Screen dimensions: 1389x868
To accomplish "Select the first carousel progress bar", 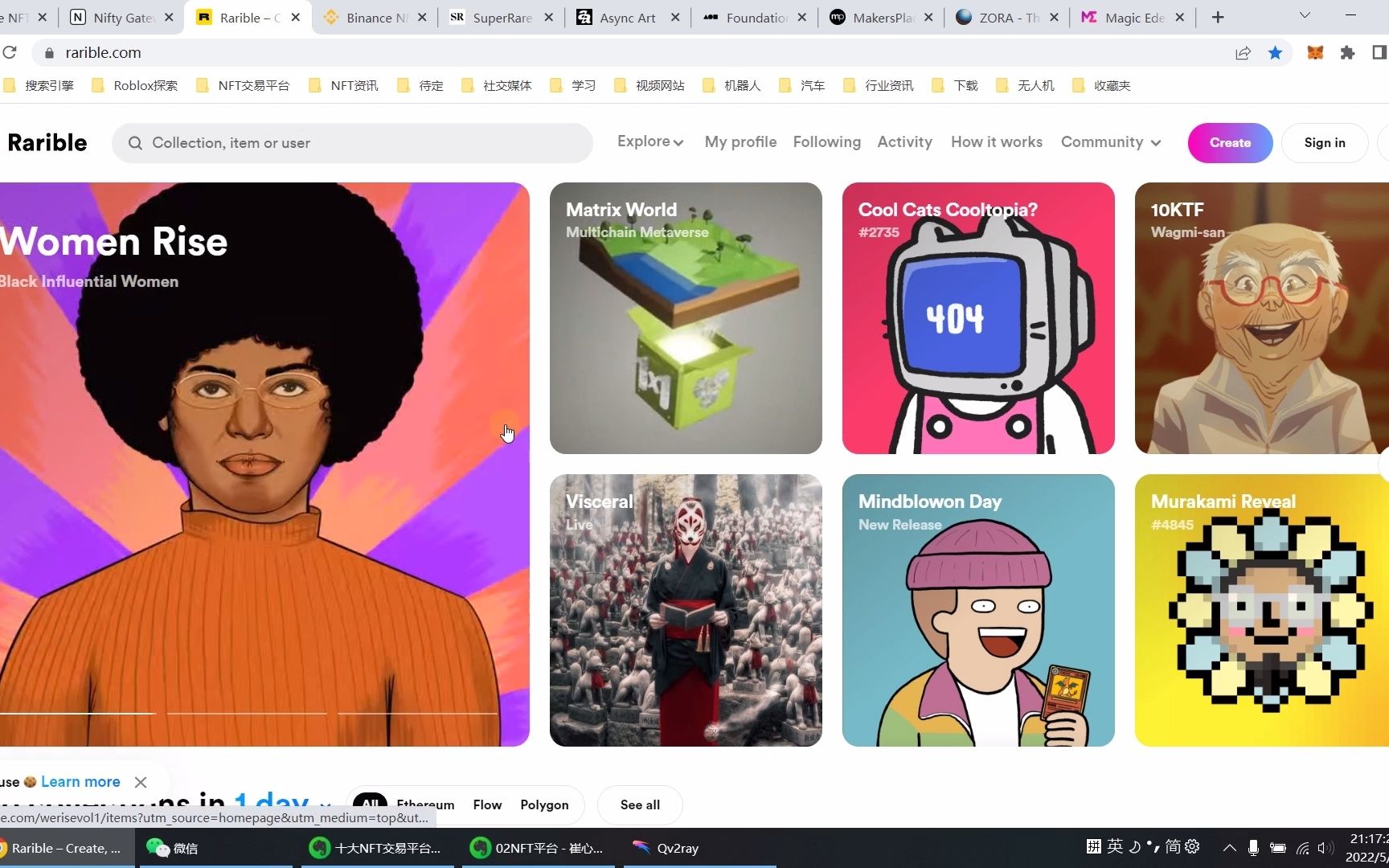I will (77, 713).
